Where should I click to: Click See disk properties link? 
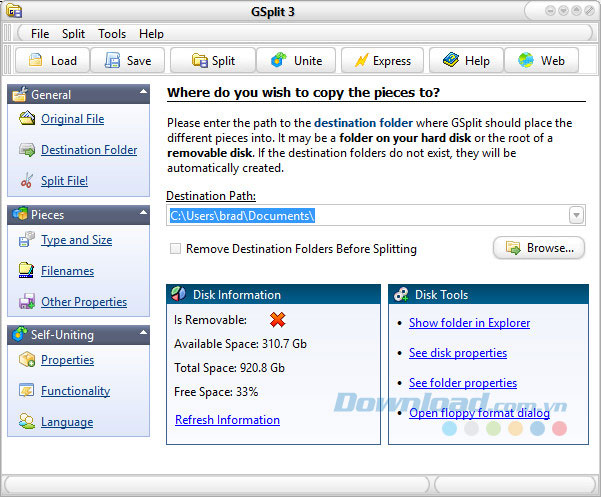(458, 353)
